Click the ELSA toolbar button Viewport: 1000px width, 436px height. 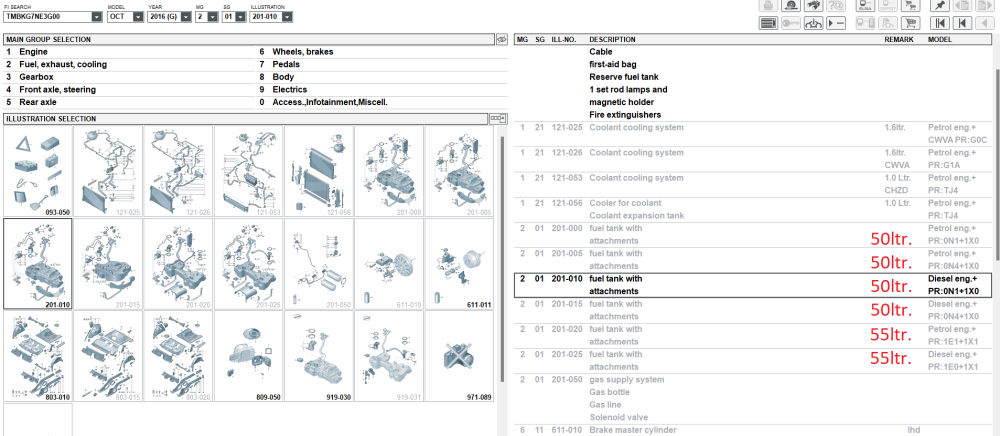pos(865,5)
